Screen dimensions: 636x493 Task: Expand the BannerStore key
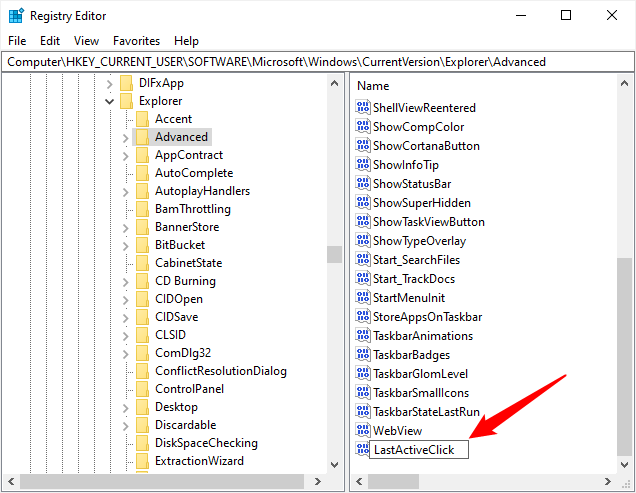click(126, 228)
